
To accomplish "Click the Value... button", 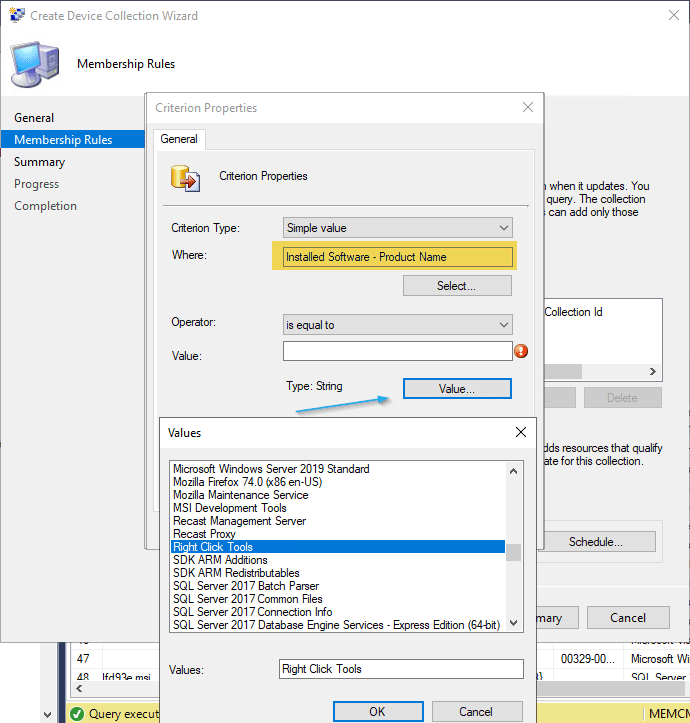I will point(456,388).
